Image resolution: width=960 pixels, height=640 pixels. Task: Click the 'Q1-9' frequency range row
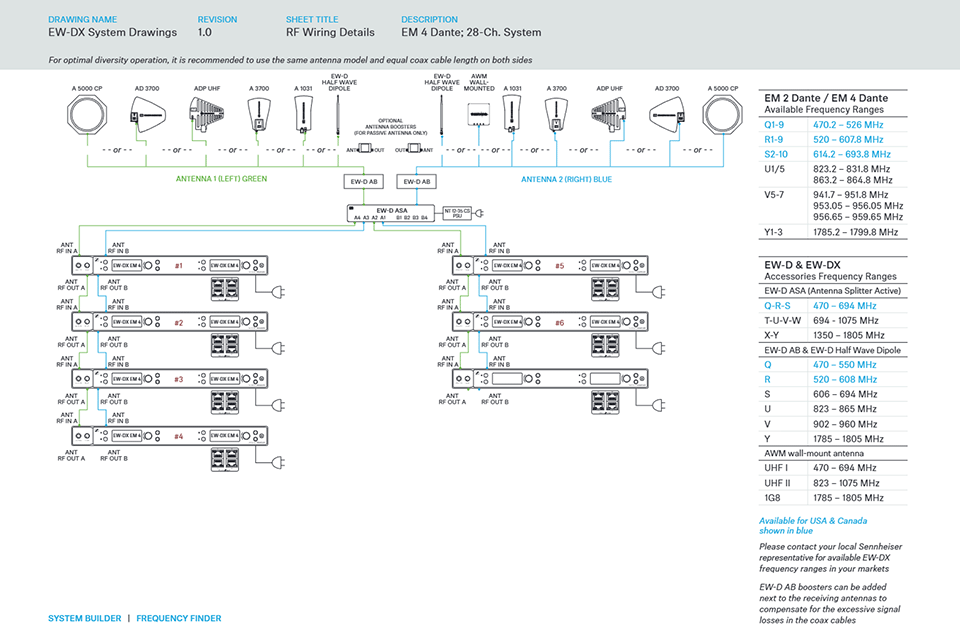833,124
